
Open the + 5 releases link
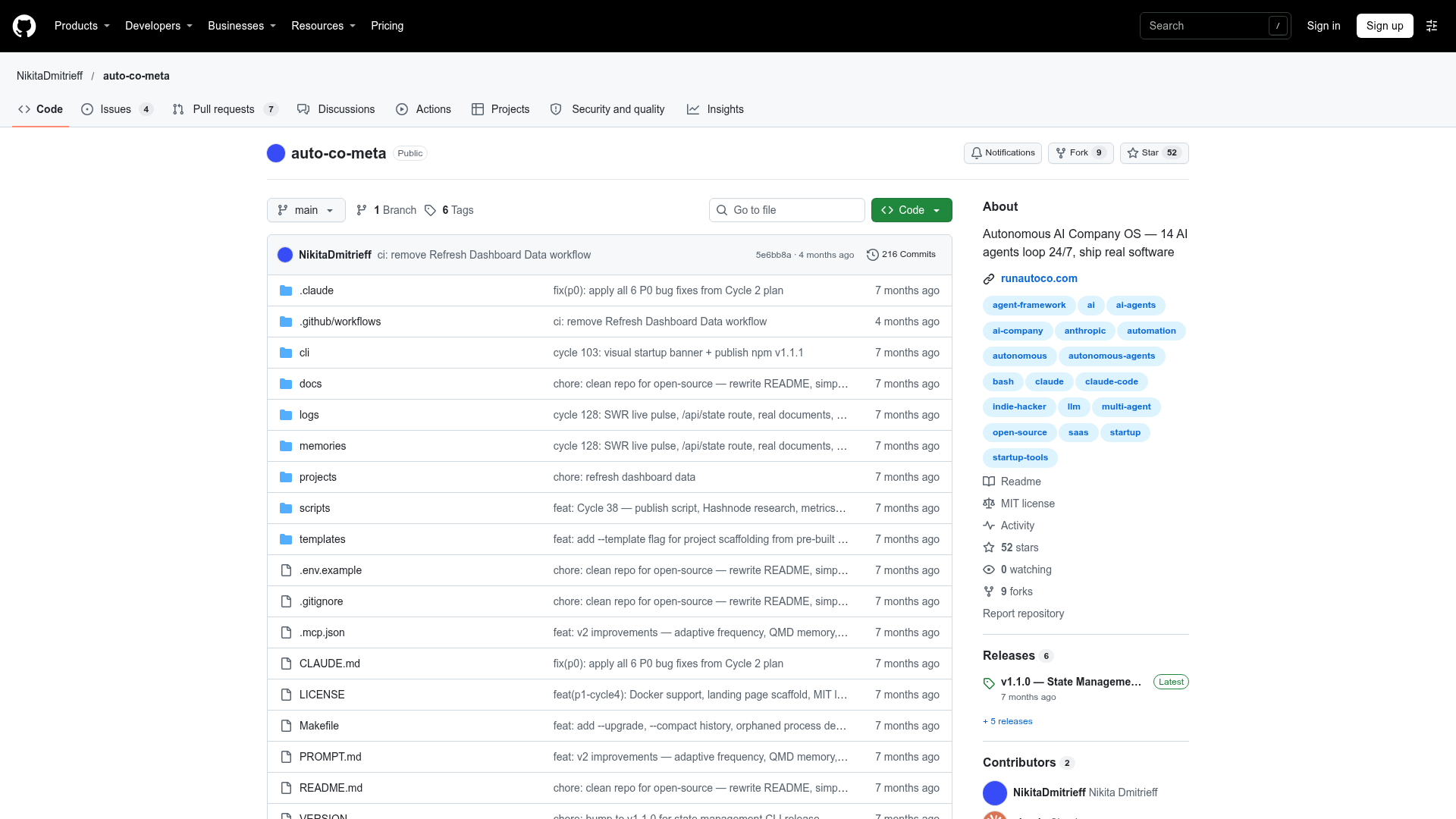point(1008,721)
